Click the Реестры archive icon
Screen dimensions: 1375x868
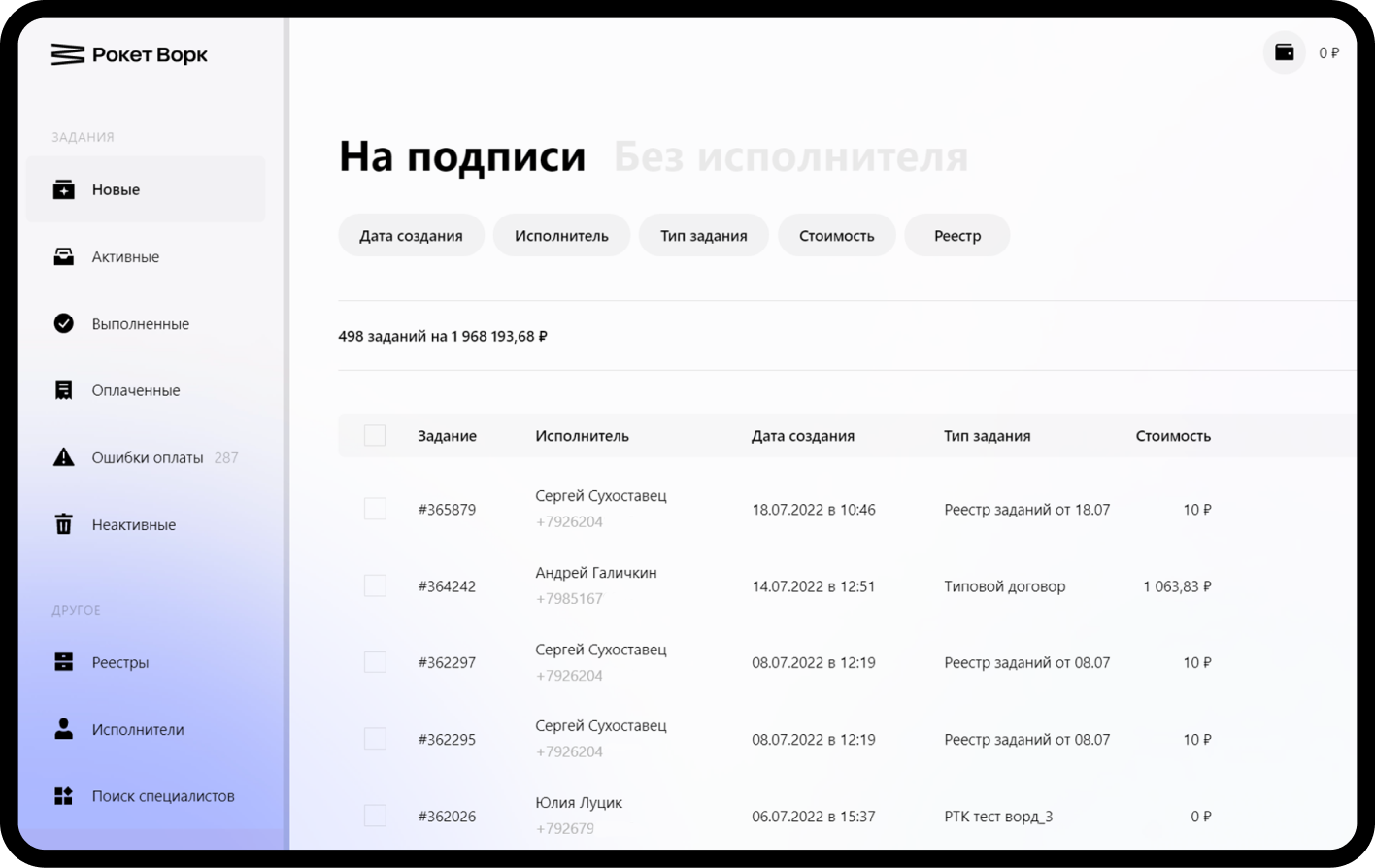pos(63,662)
